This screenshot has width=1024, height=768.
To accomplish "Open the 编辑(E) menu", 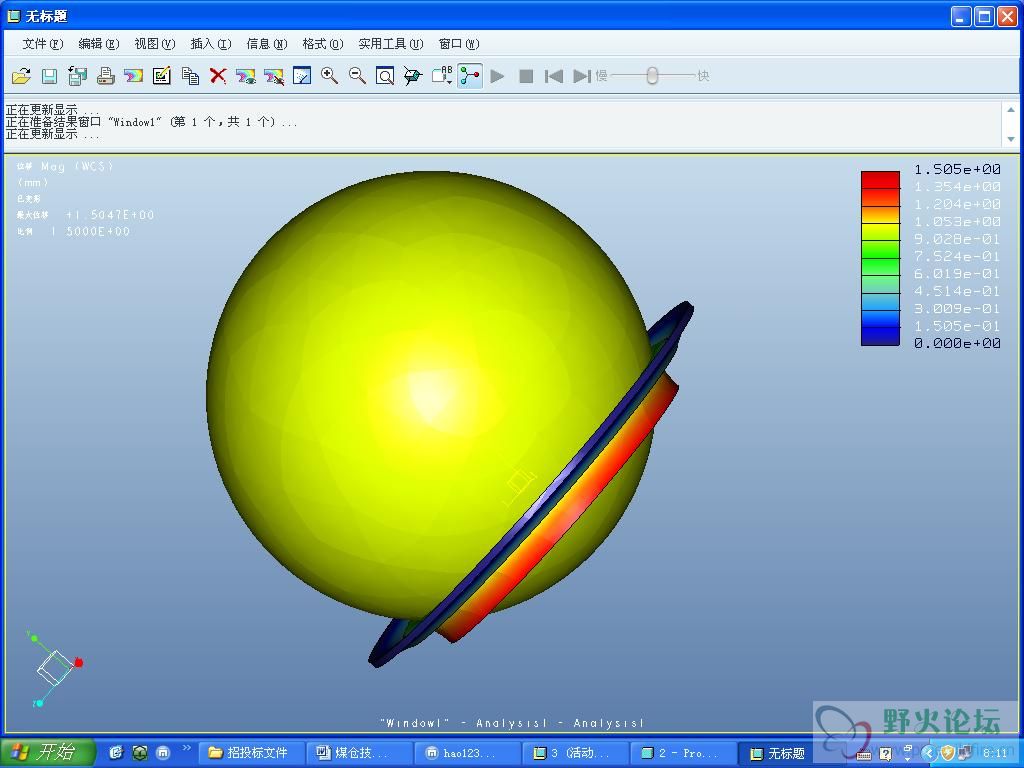I will [99, 44].
